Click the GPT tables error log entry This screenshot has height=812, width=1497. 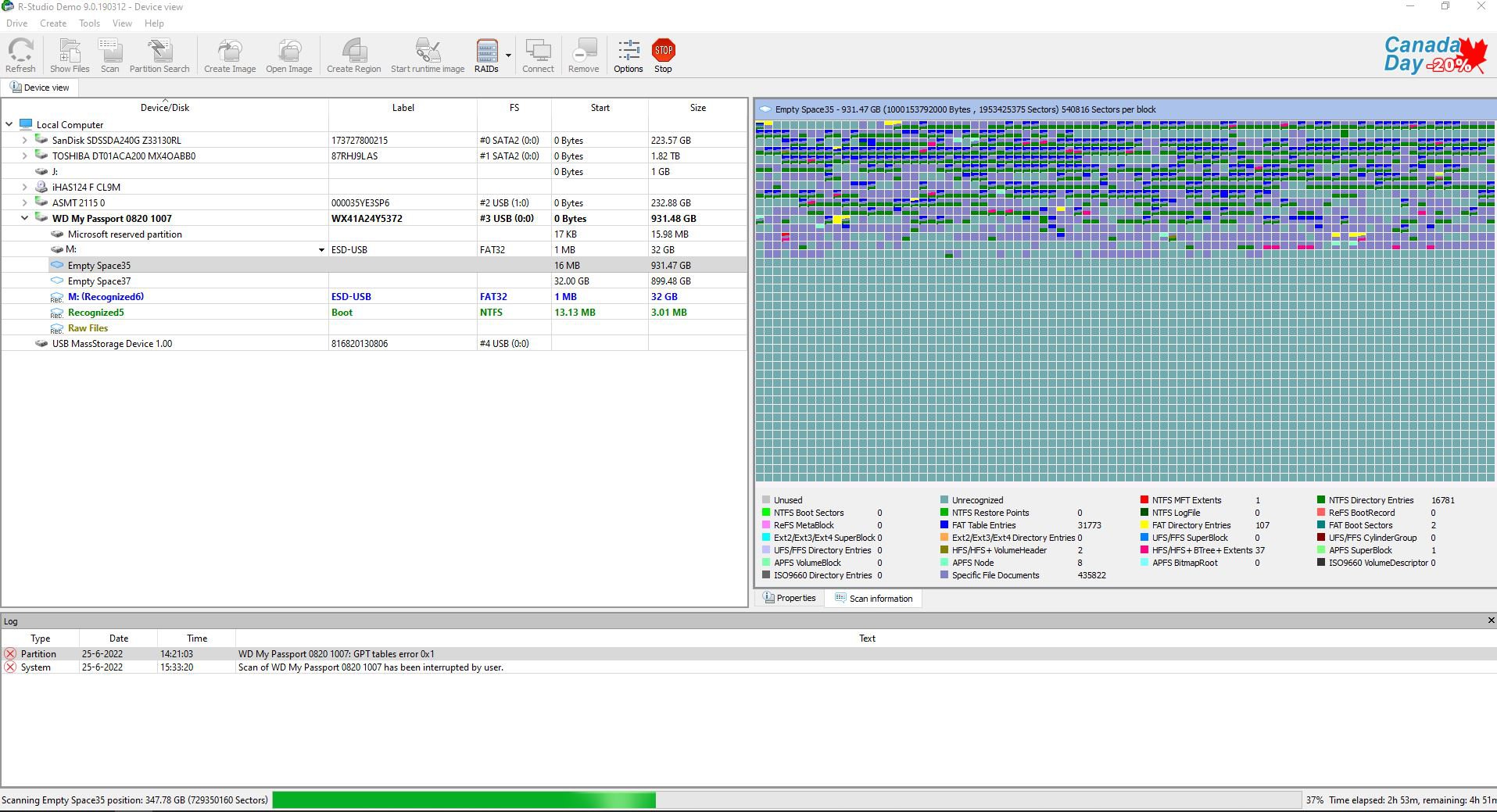tap(748, 653)
